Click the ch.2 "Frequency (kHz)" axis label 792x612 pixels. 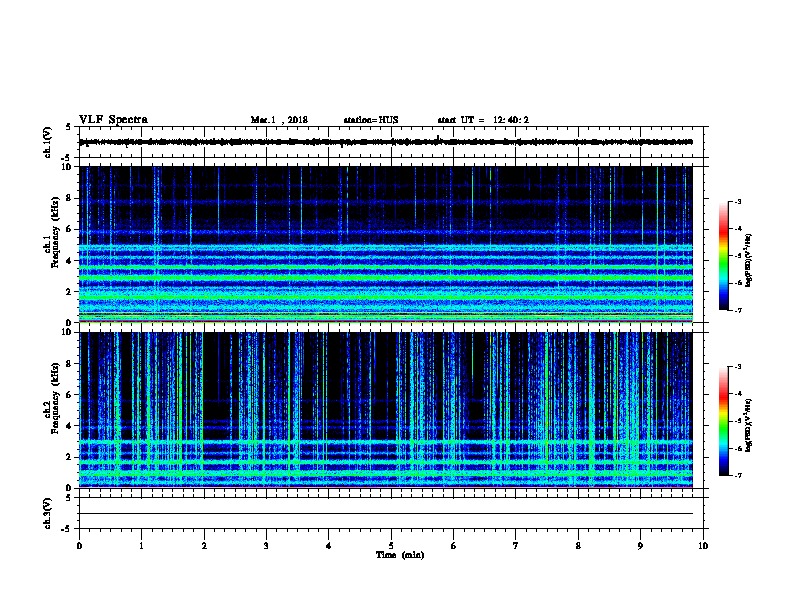55,398
